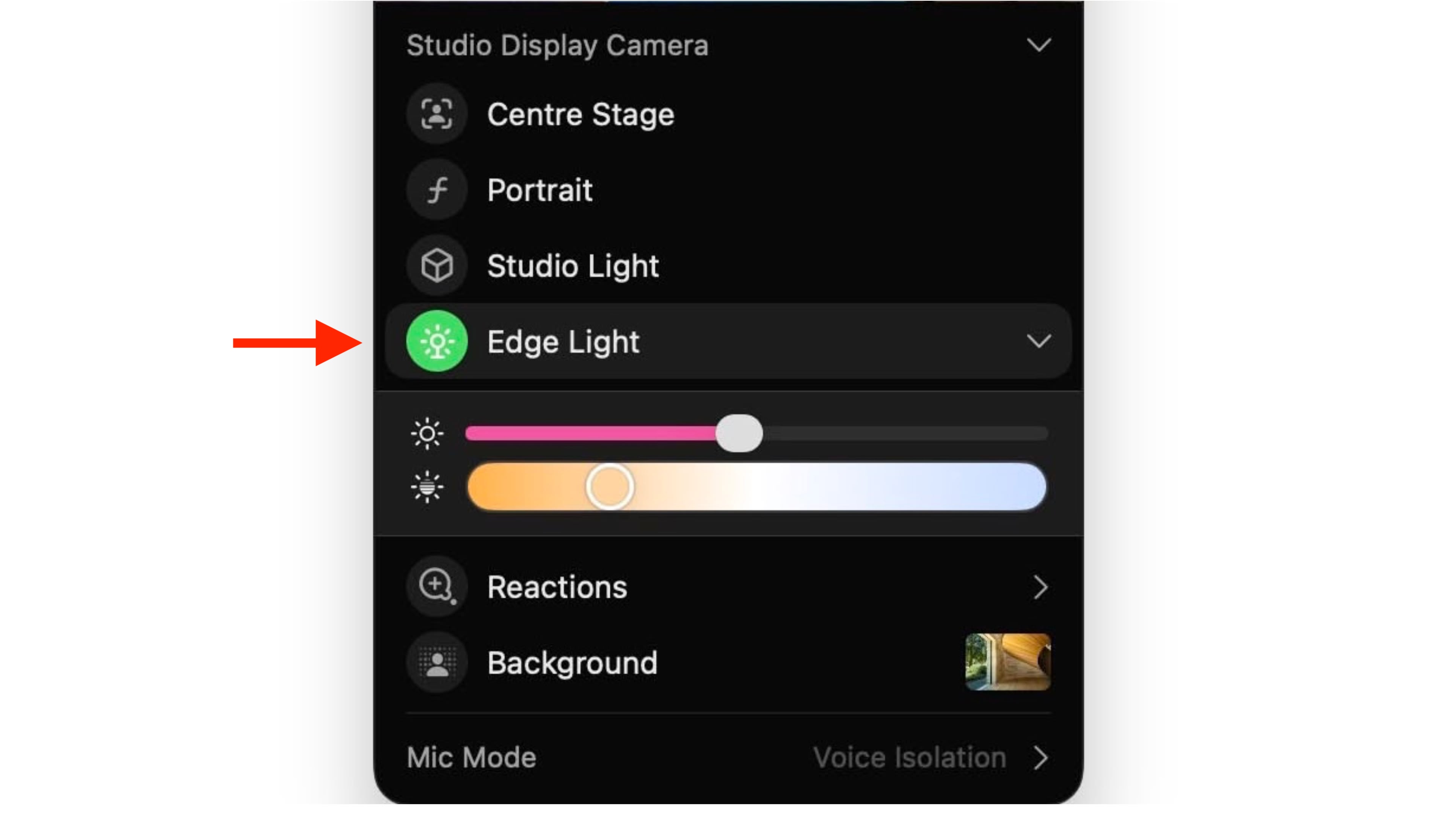1456x819 pixels.
Task: Open the Studio Display Camera dropdown
Action: pyautogui.click(x=1040, y=45)
